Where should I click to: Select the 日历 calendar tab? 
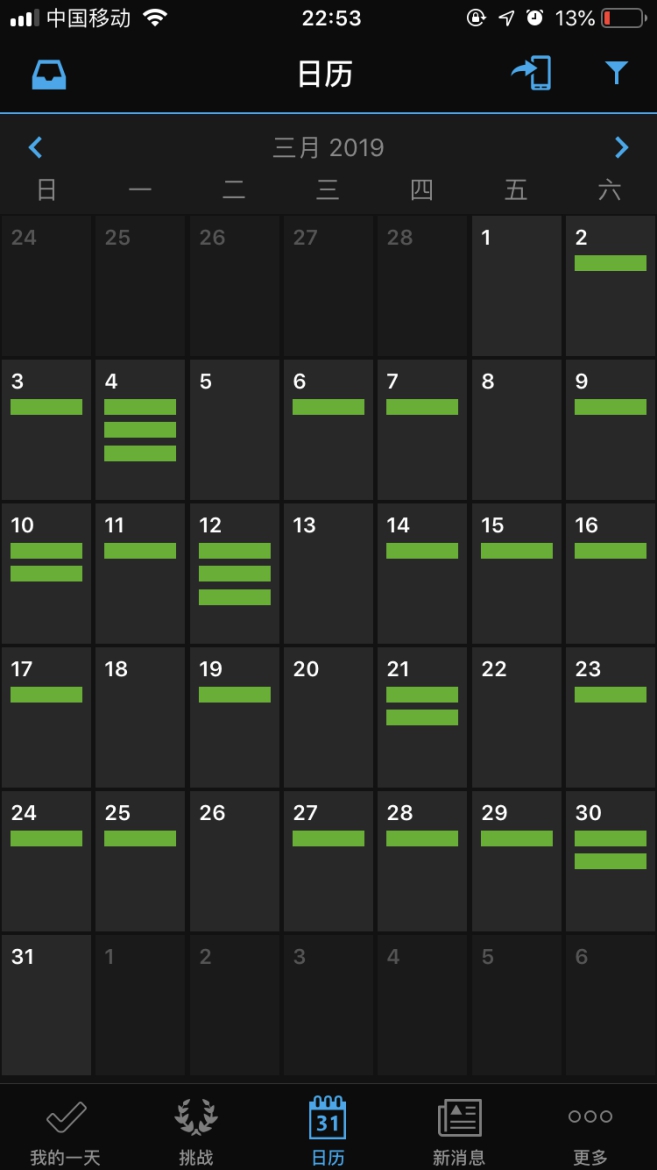point(328,1130)
